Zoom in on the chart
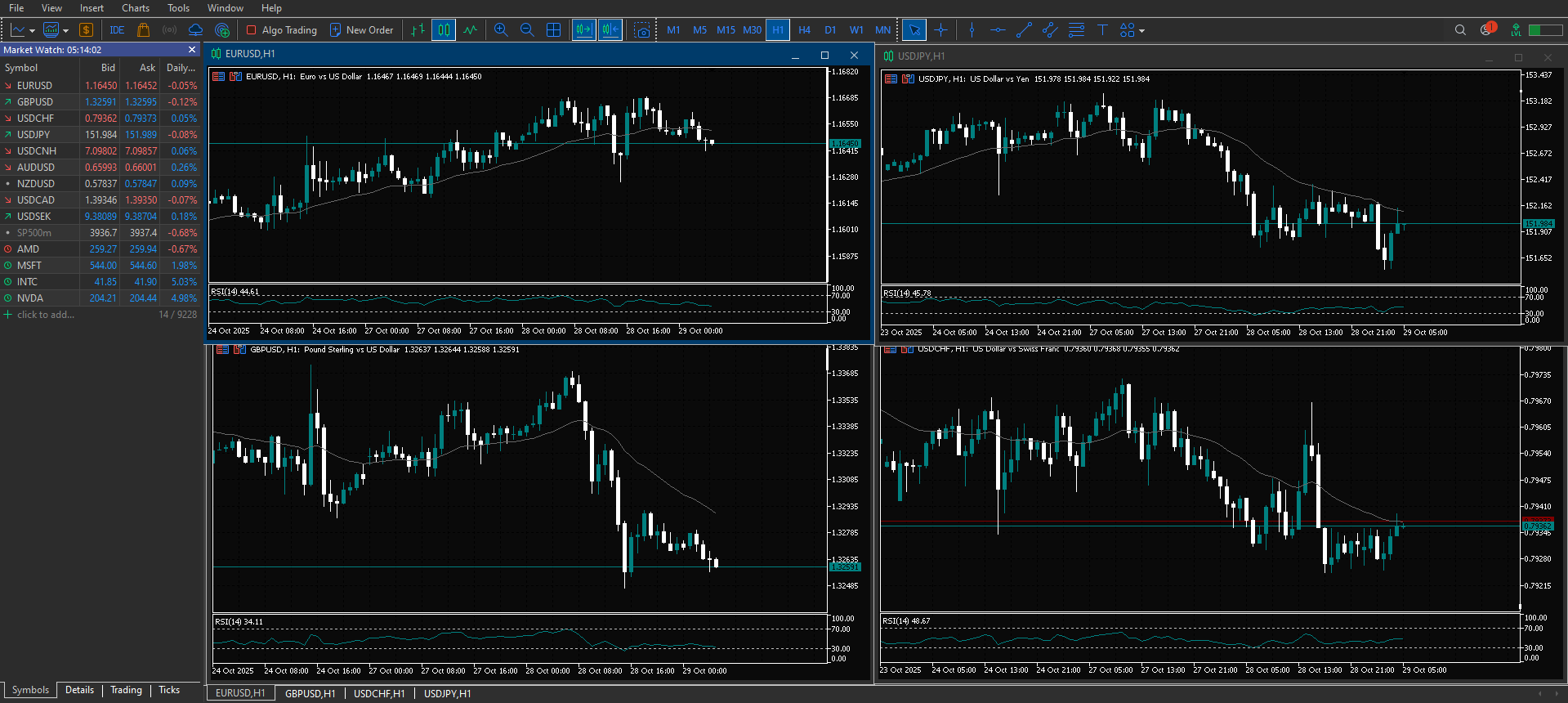The width and height of the screenshot is (1568, 703). [x=501, y=30]
